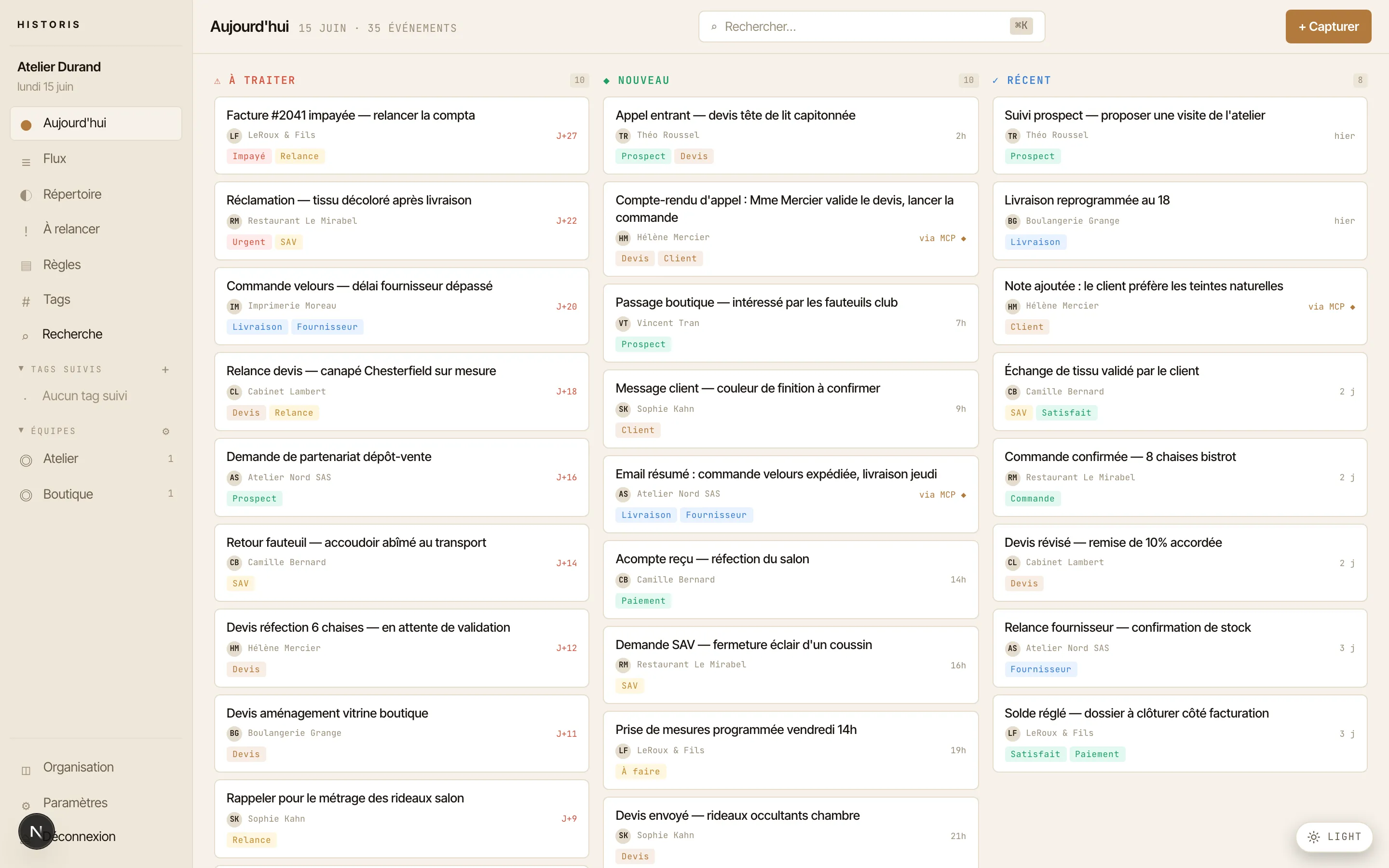Click LF avatar on Facture #2041 card
This screenshot has width=1389, height=868.
click(234, 136)
